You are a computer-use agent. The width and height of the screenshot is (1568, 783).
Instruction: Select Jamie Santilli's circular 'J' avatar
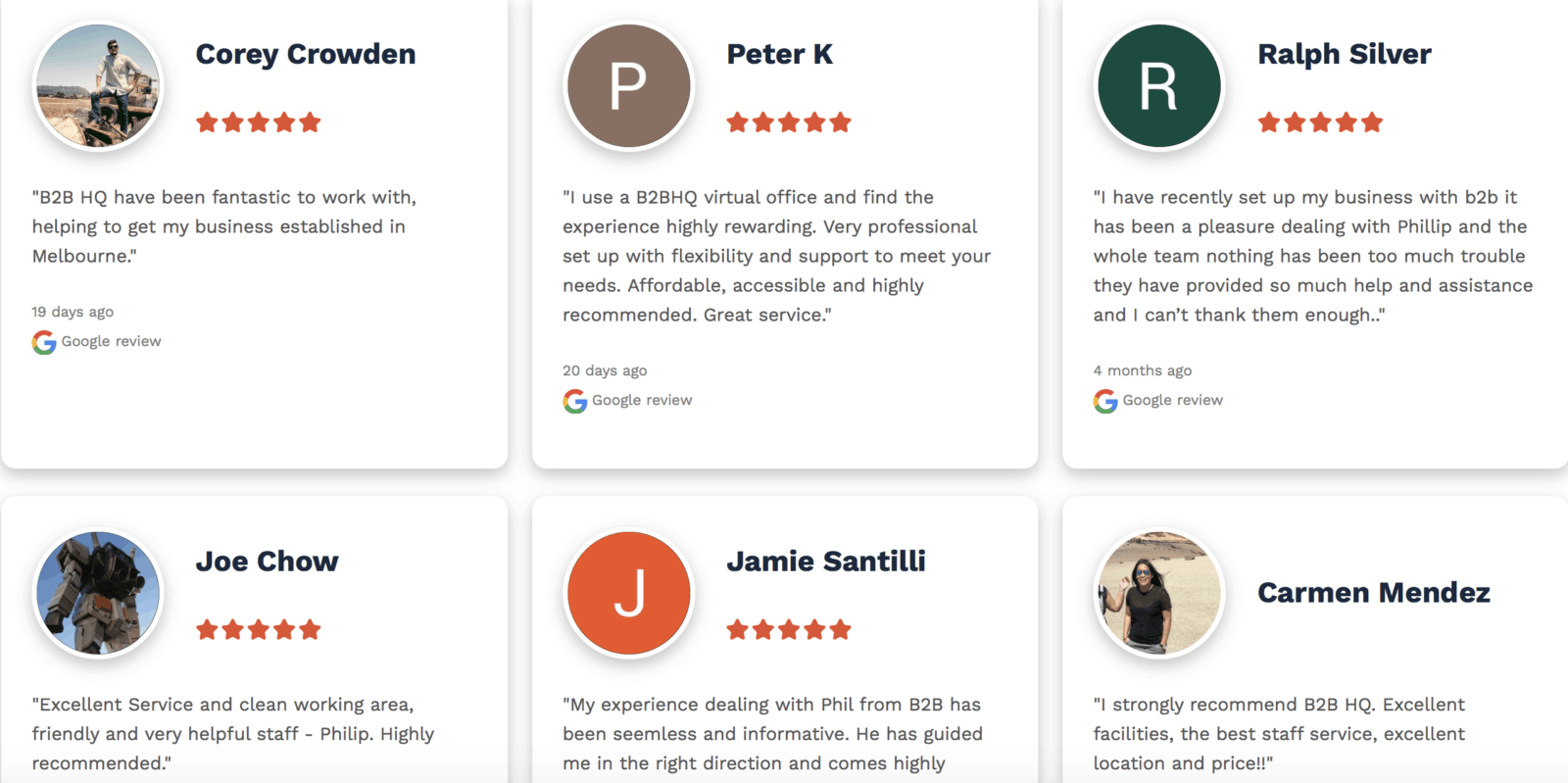pyautogui.click(x=628, y=593)
